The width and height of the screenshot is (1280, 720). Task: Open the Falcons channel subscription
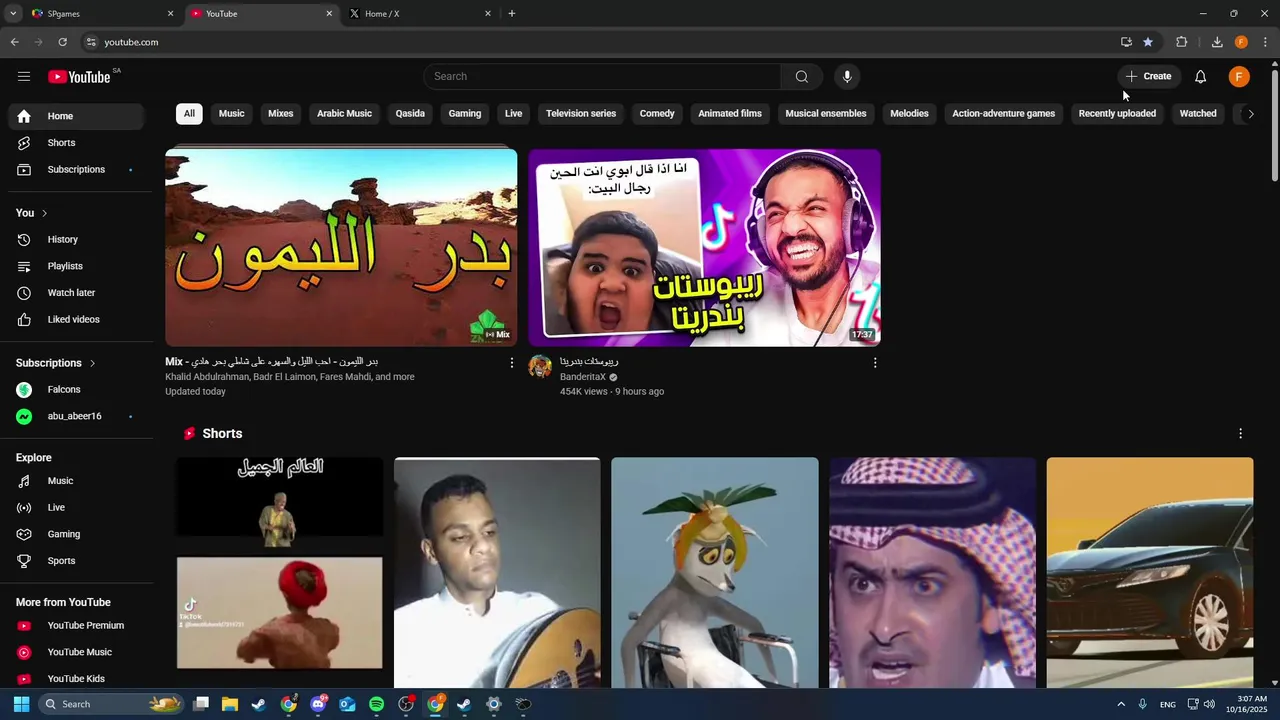(x=76, y=390)
